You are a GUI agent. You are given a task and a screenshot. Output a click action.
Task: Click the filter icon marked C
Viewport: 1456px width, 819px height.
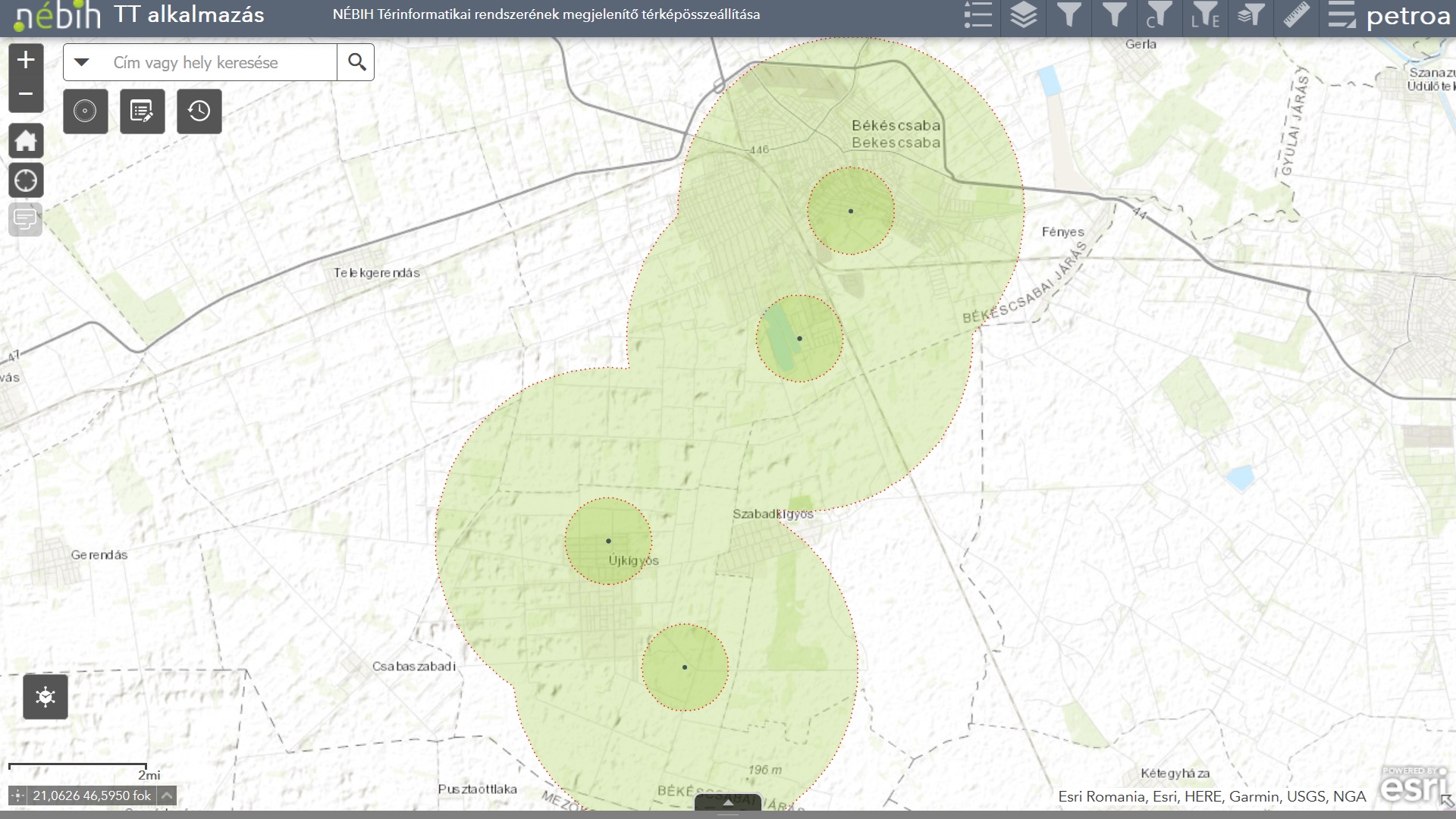[x=1159, y=15]
